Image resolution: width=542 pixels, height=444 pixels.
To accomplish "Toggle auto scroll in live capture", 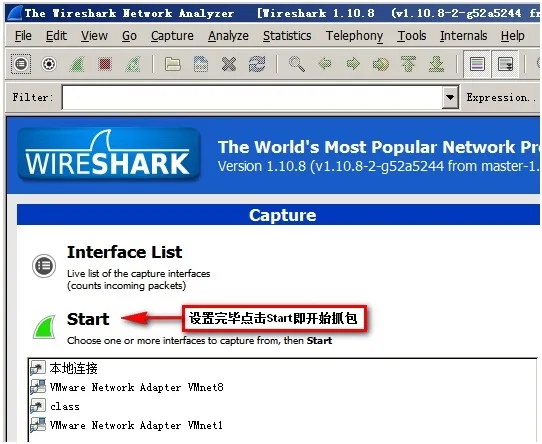I will pyautogui.click(x=505, y=64).
